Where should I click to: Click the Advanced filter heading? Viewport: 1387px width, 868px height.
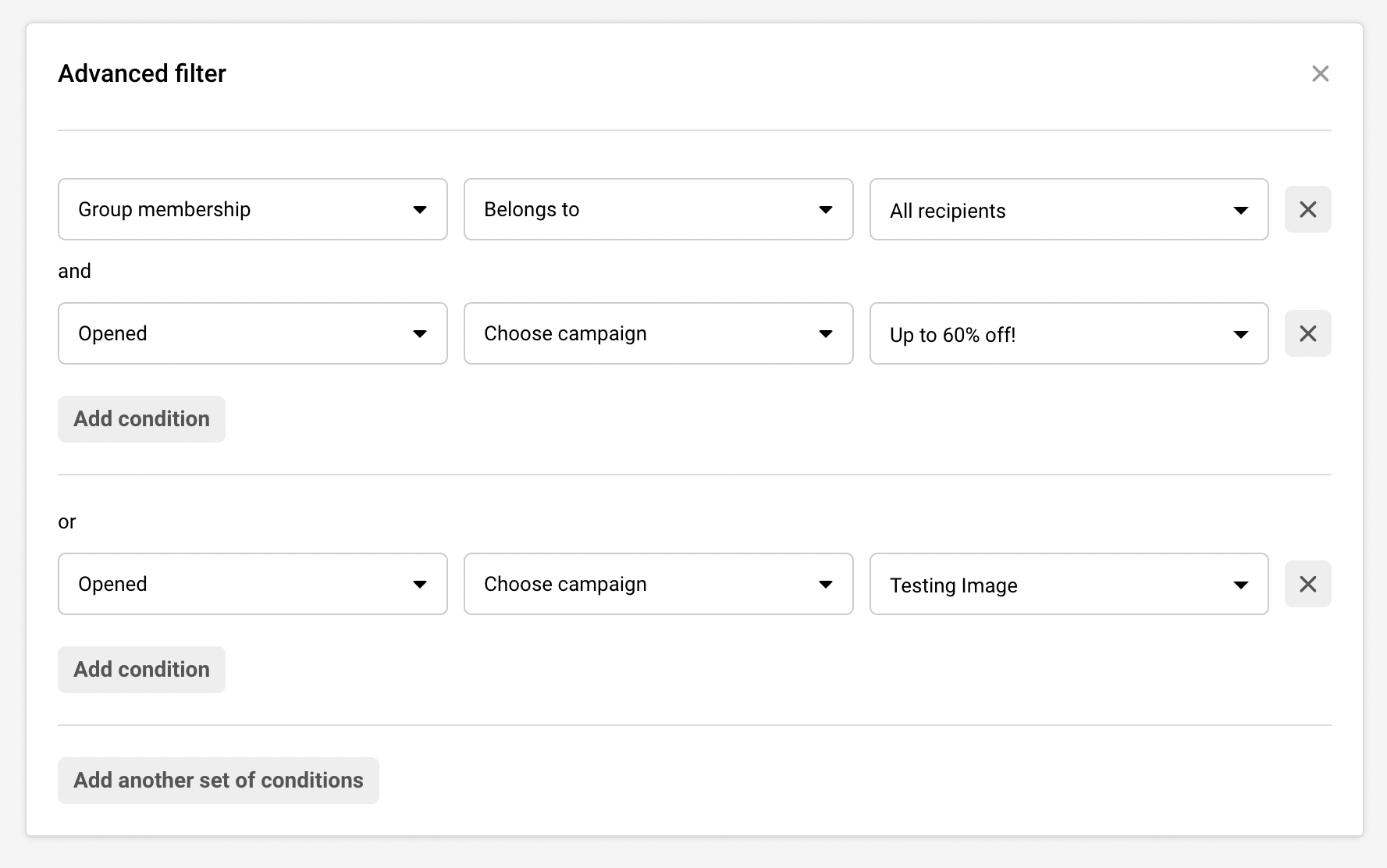(142, 73)
